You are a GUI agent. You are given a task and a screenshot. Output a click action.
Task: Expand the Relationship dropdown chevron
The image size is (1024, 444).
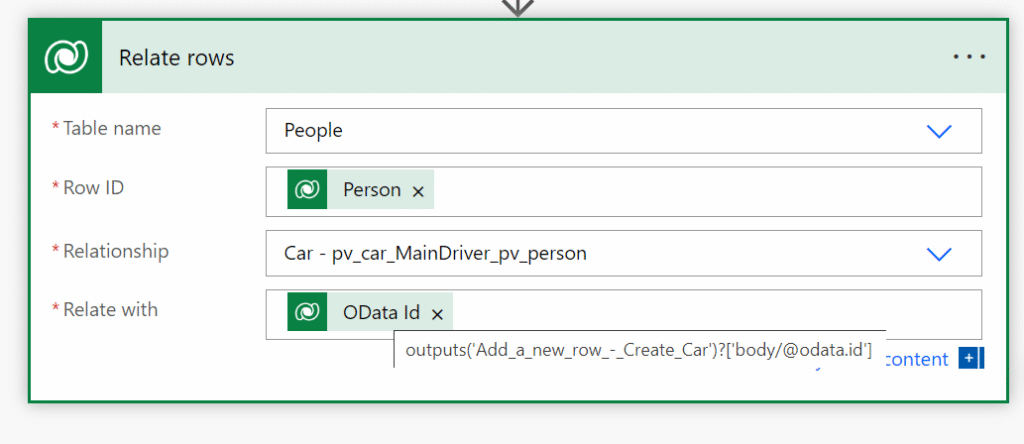(x=939, y=254)
